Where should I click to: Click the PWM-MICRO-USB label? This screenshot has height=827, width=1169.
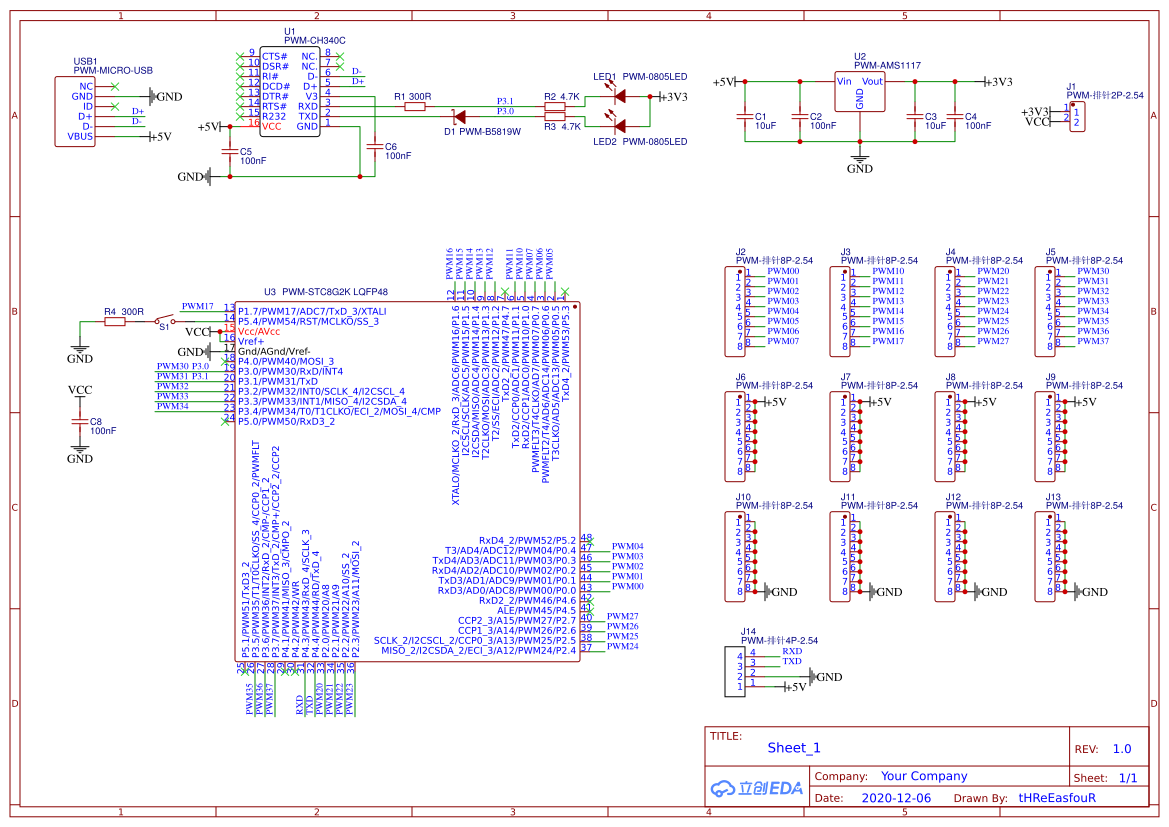(113, 71)
